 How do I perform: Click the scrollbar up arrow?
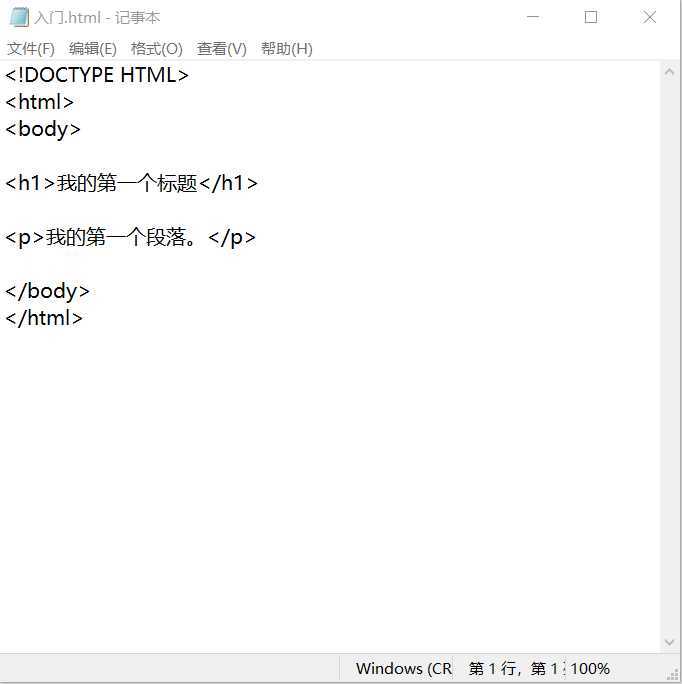[669, 72]
